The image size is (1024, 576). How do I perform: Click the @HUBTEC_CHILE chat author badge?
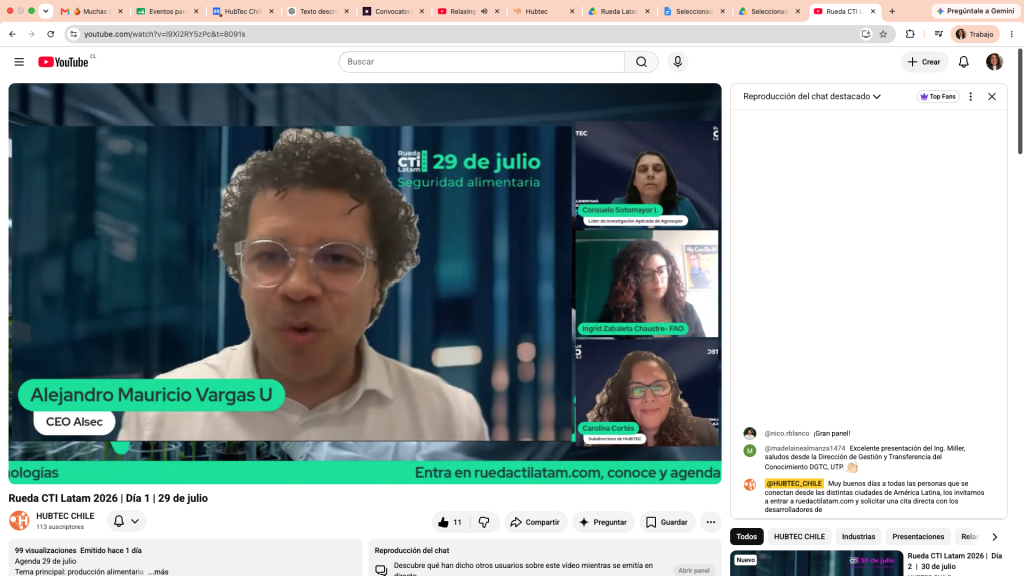click(x=793, y=484)
